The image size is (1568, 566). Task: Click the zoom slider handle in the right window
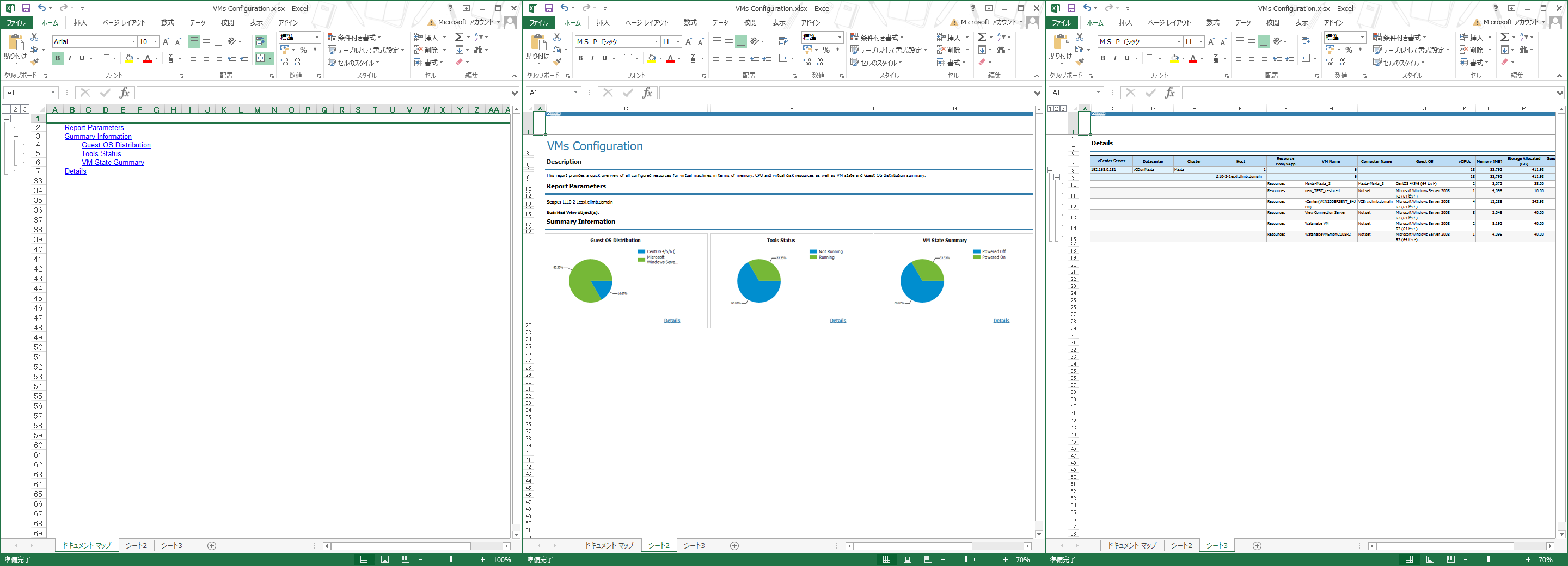pos(1489,559)
